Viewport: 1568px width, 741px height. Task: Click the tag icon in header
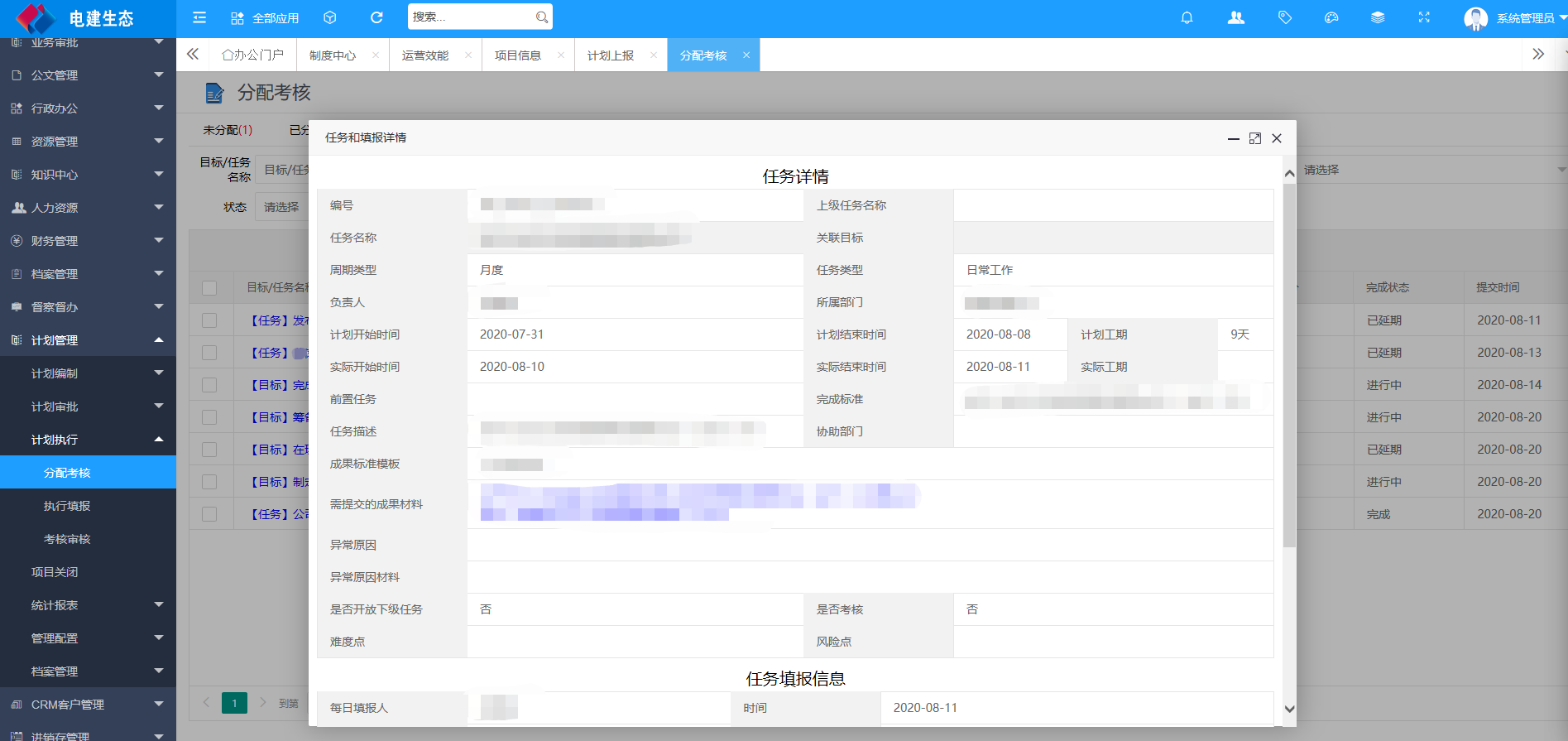(1285, 17)
